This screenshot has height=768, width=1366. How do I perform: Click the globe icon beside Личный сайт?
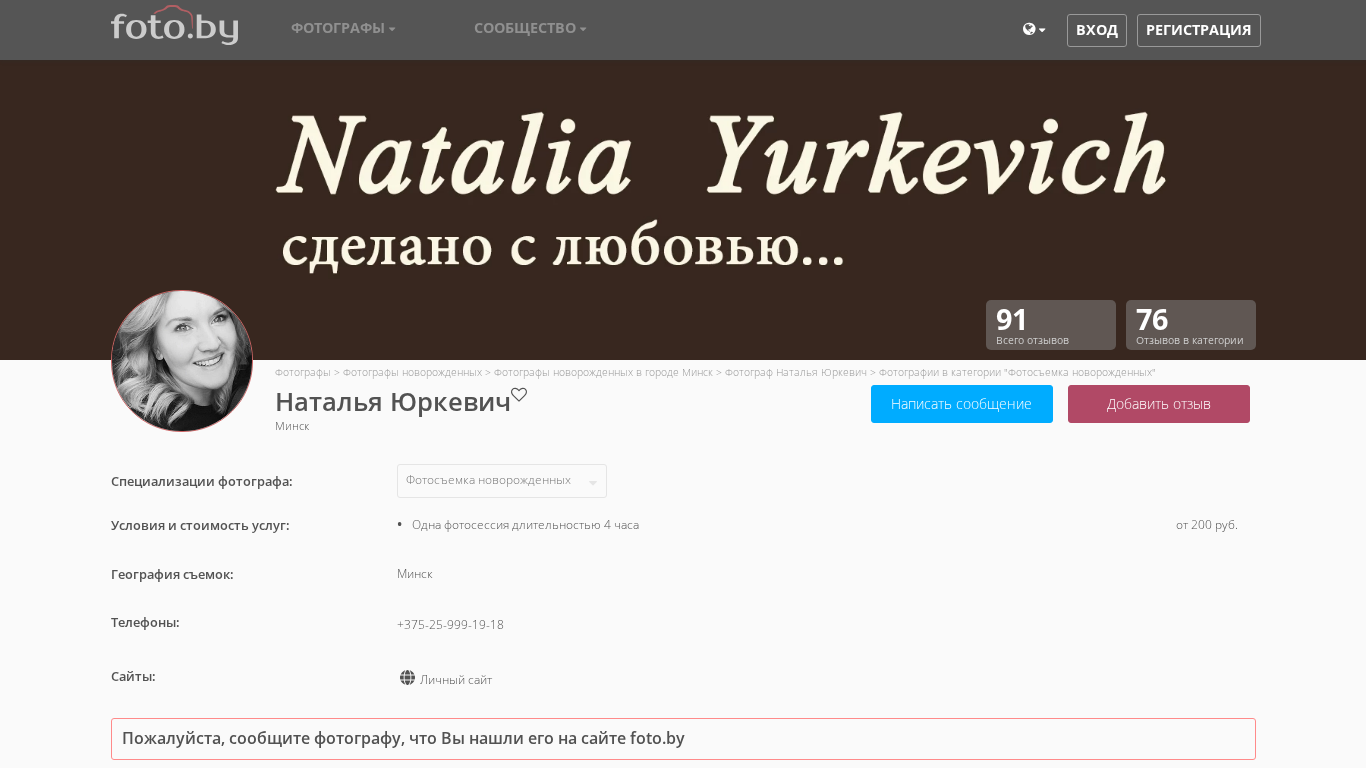point(407,678)
